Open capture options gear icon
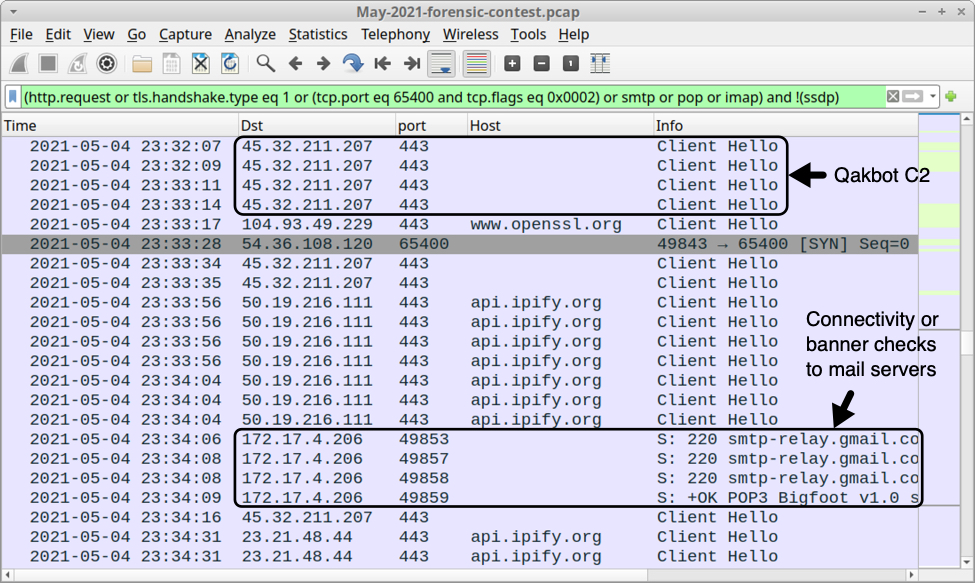The height and width of the screenshot is (583, 975). click(107, 64)
